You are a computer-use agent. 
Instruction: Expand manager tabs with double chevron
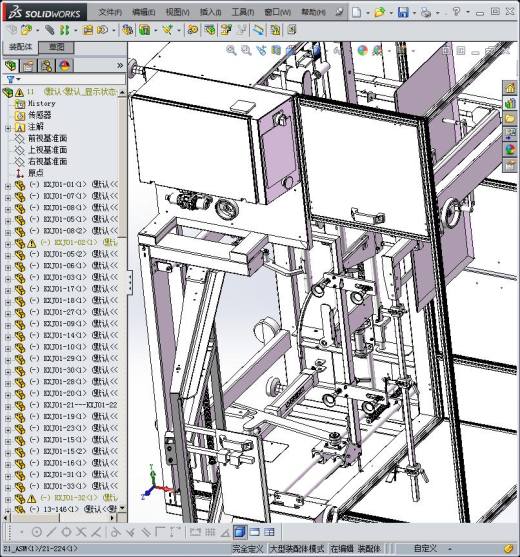click(120, 65)
